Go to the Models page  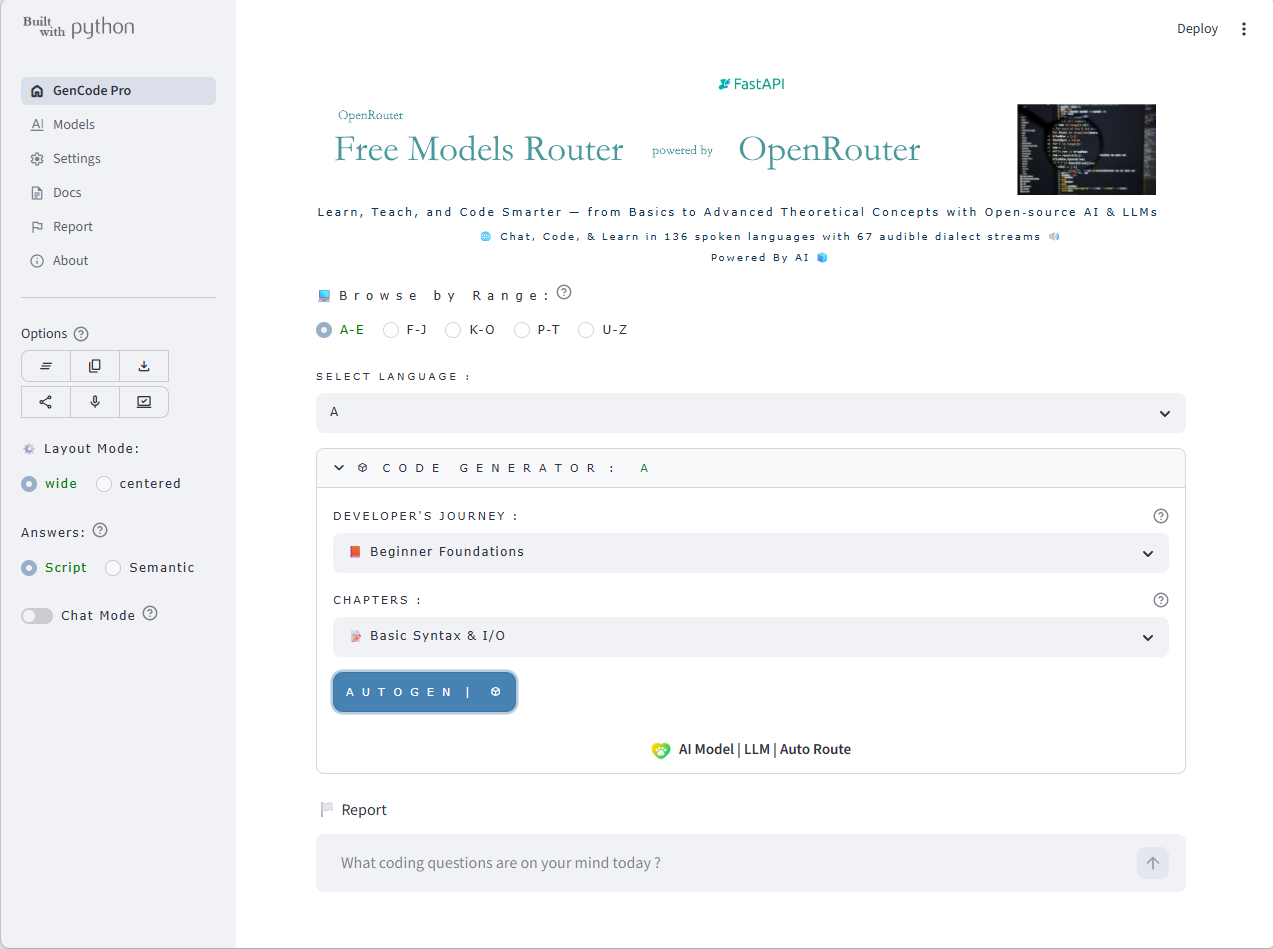[118, 125]
